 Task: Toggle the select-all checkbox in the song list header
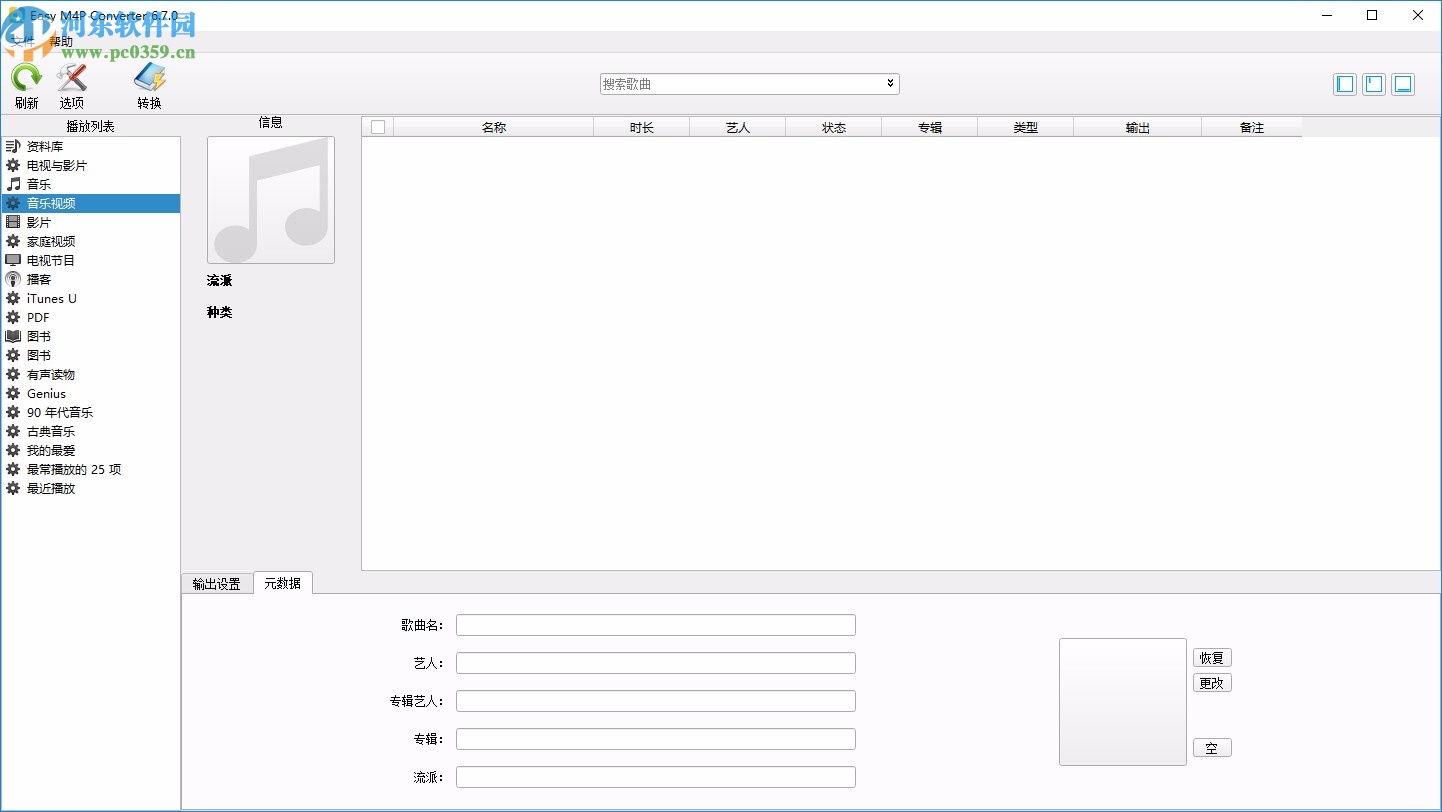click(377, 127)
